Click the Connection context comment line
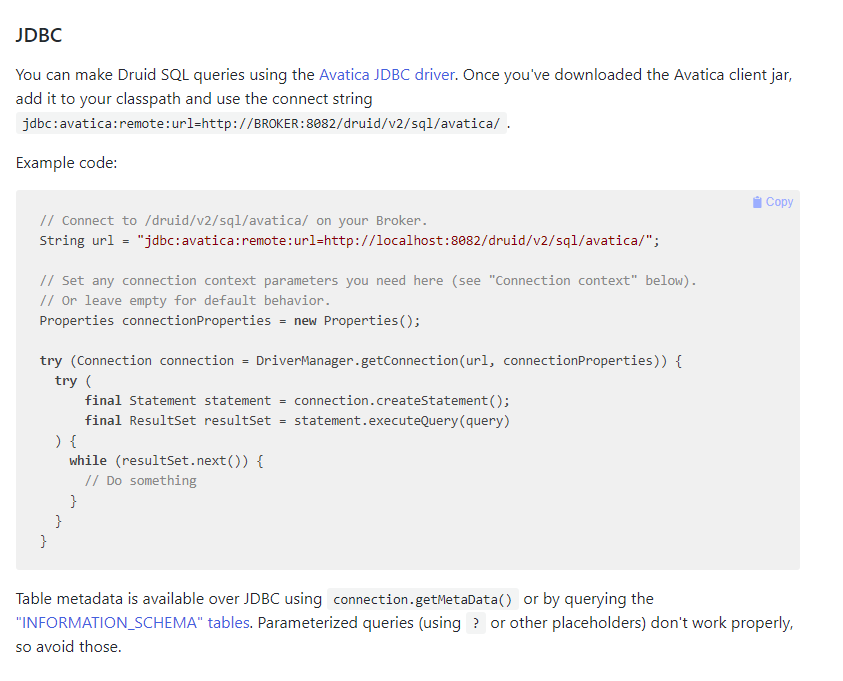 tap(370, 280)
